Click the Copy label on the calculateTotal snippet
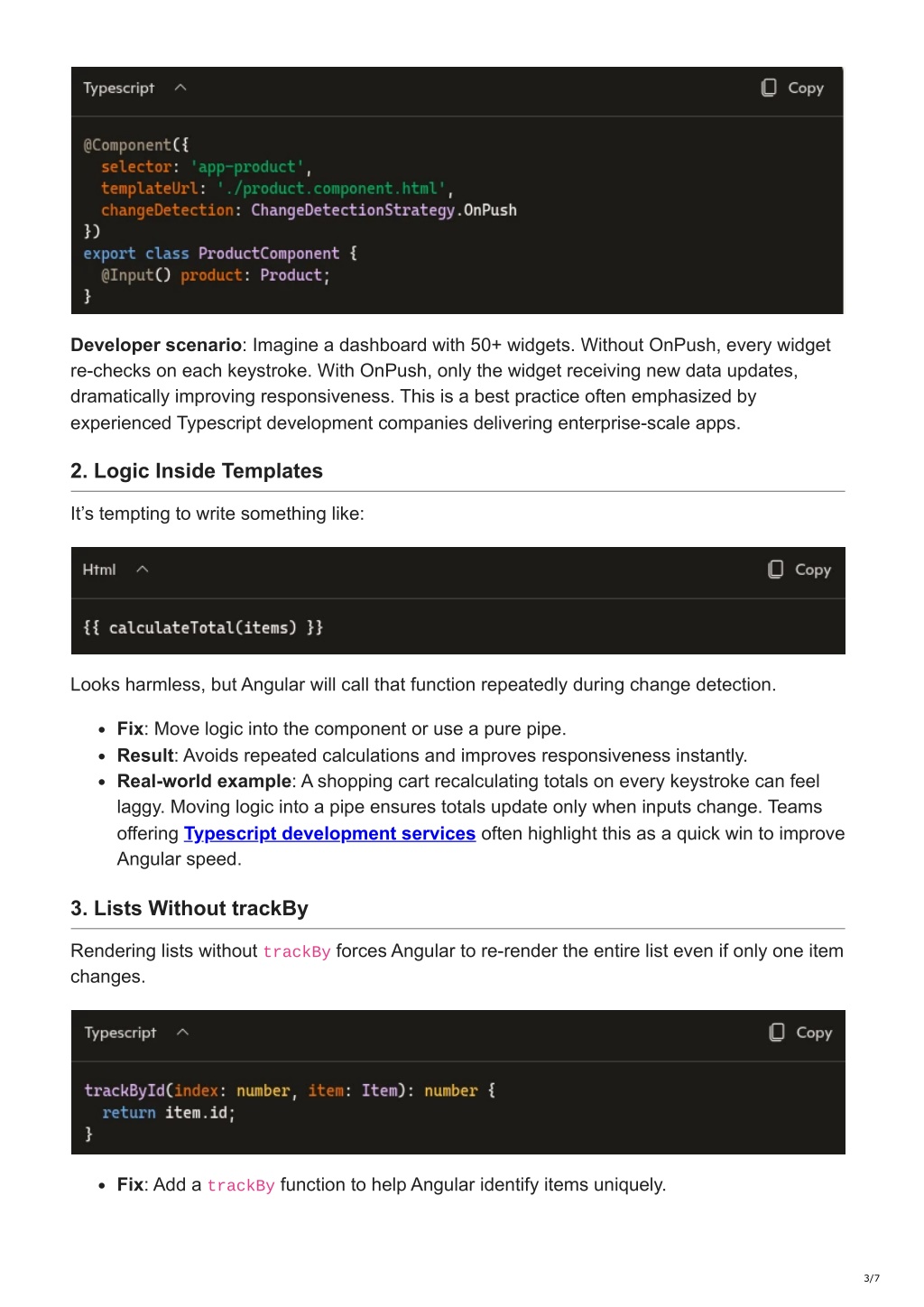Image resolution: width=924 pixels, height=1307 pixels. tap(813, 570)
